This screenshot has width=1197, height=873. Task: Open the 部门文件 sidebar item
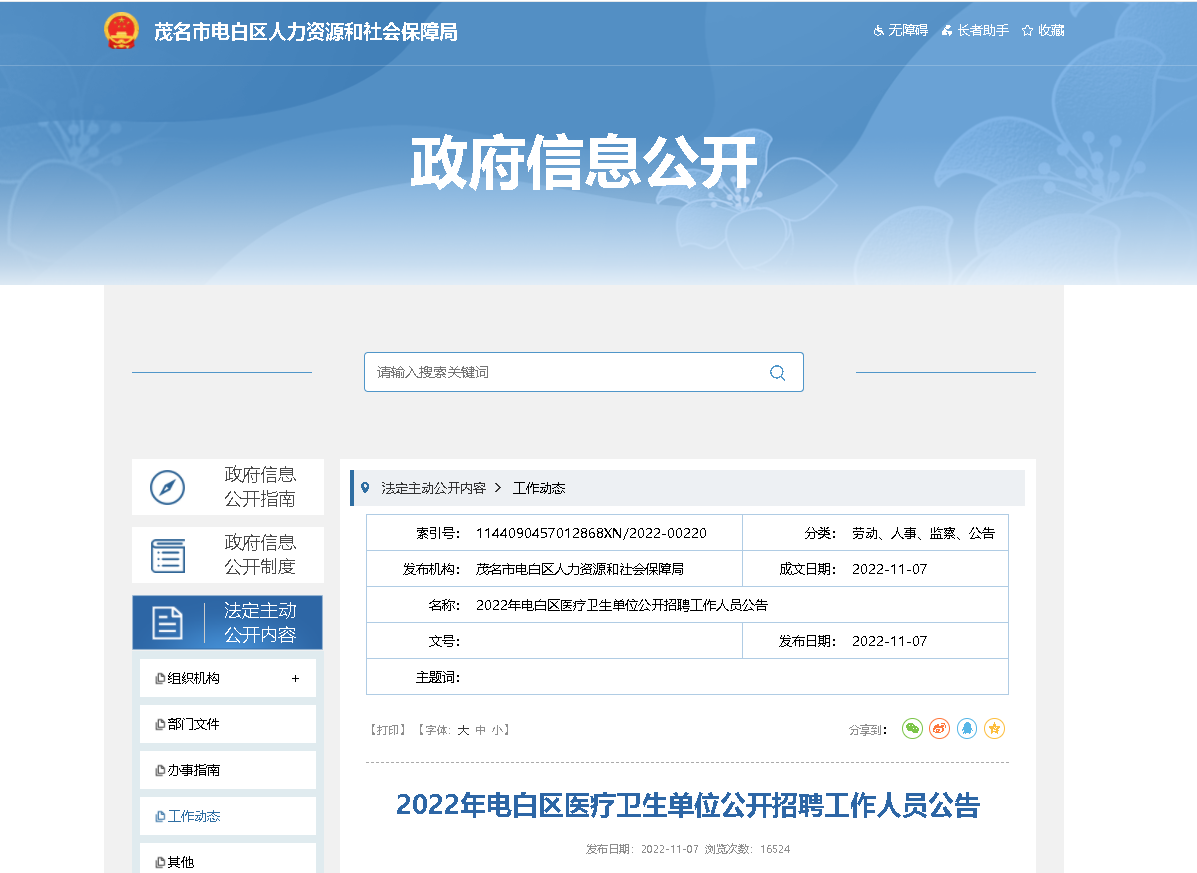coord(193,724)
